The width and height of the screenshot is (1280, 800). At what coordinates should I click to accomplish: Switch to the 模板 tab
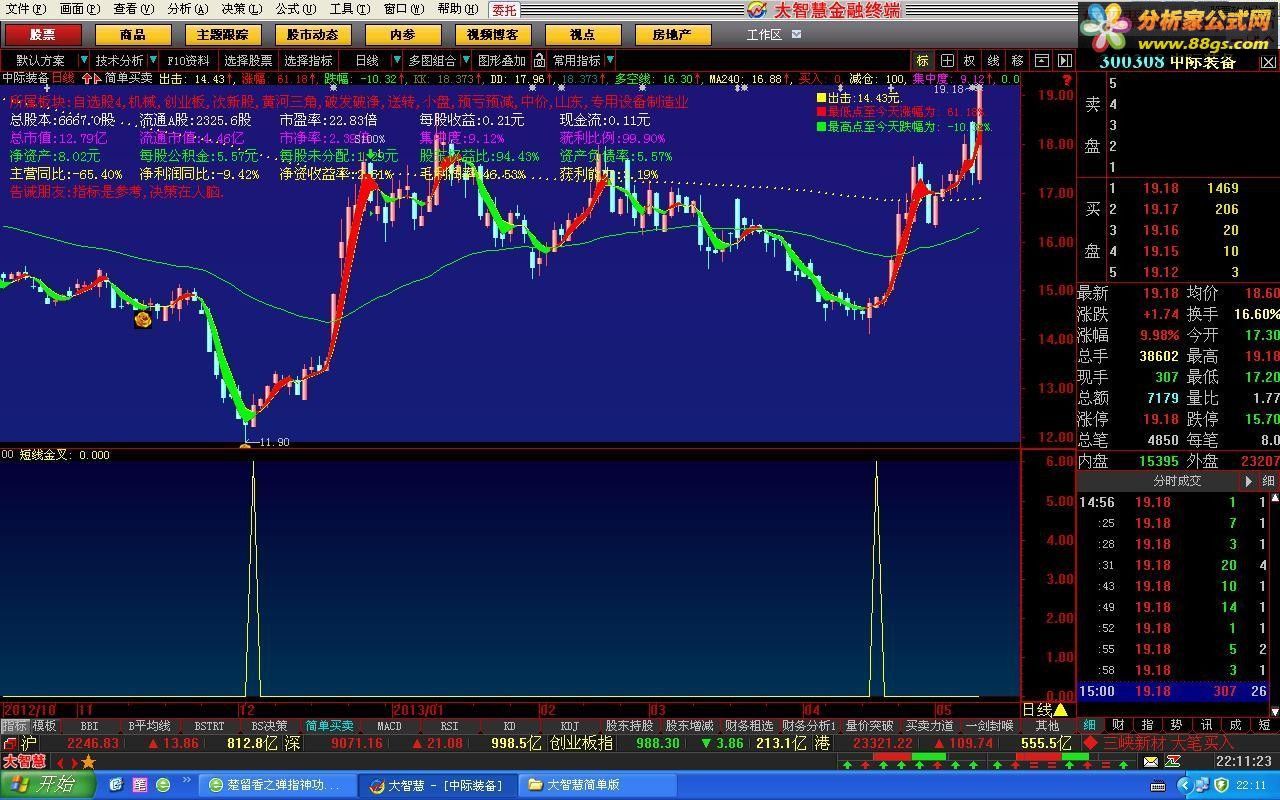pos(44,726)
